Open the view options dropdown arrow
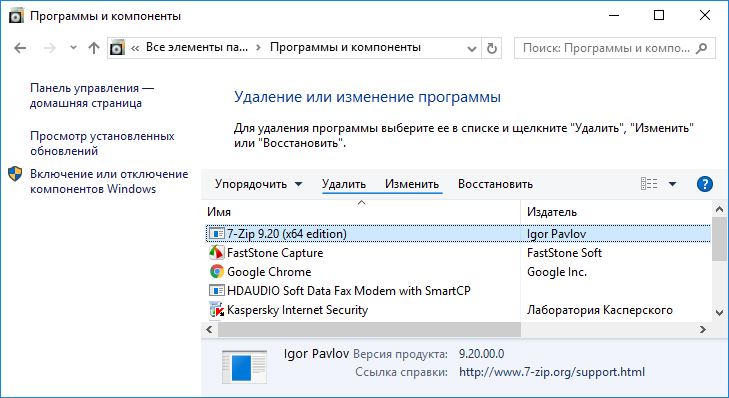729x398 pixels. coord(672,184)
